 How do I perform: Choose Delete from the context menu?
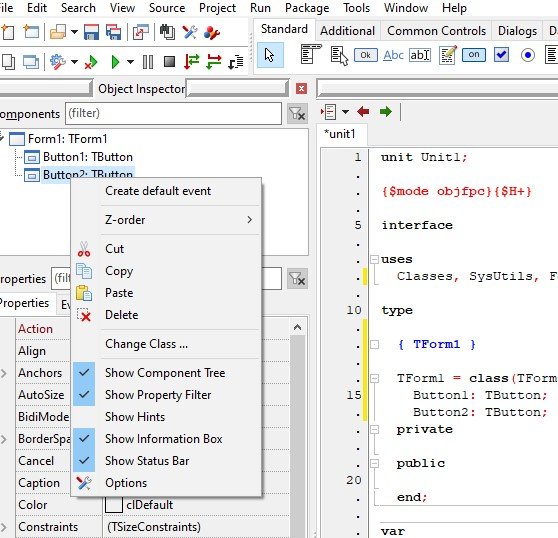click(165, 315)
